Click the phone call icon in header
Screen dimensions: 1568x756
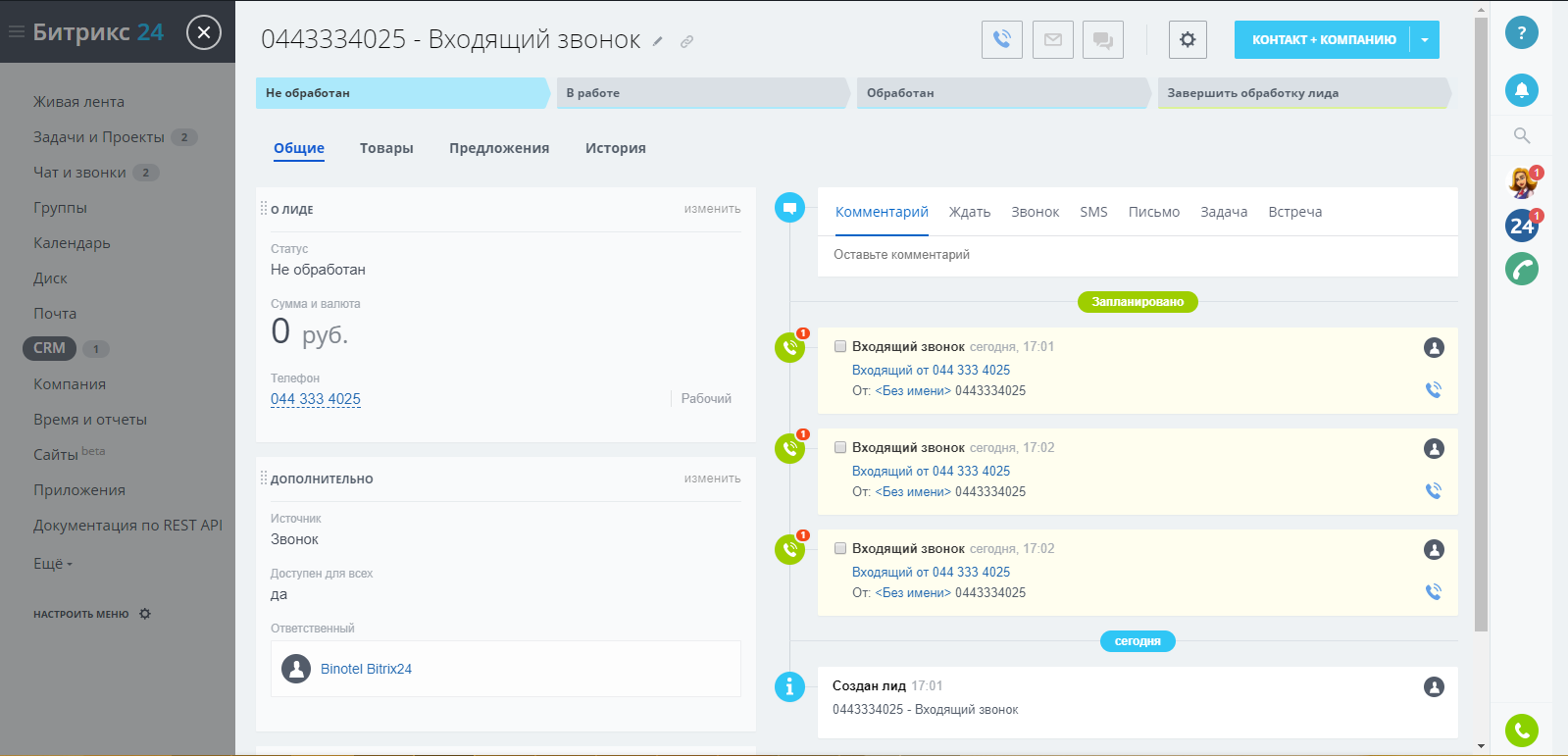pos(1001,40)
